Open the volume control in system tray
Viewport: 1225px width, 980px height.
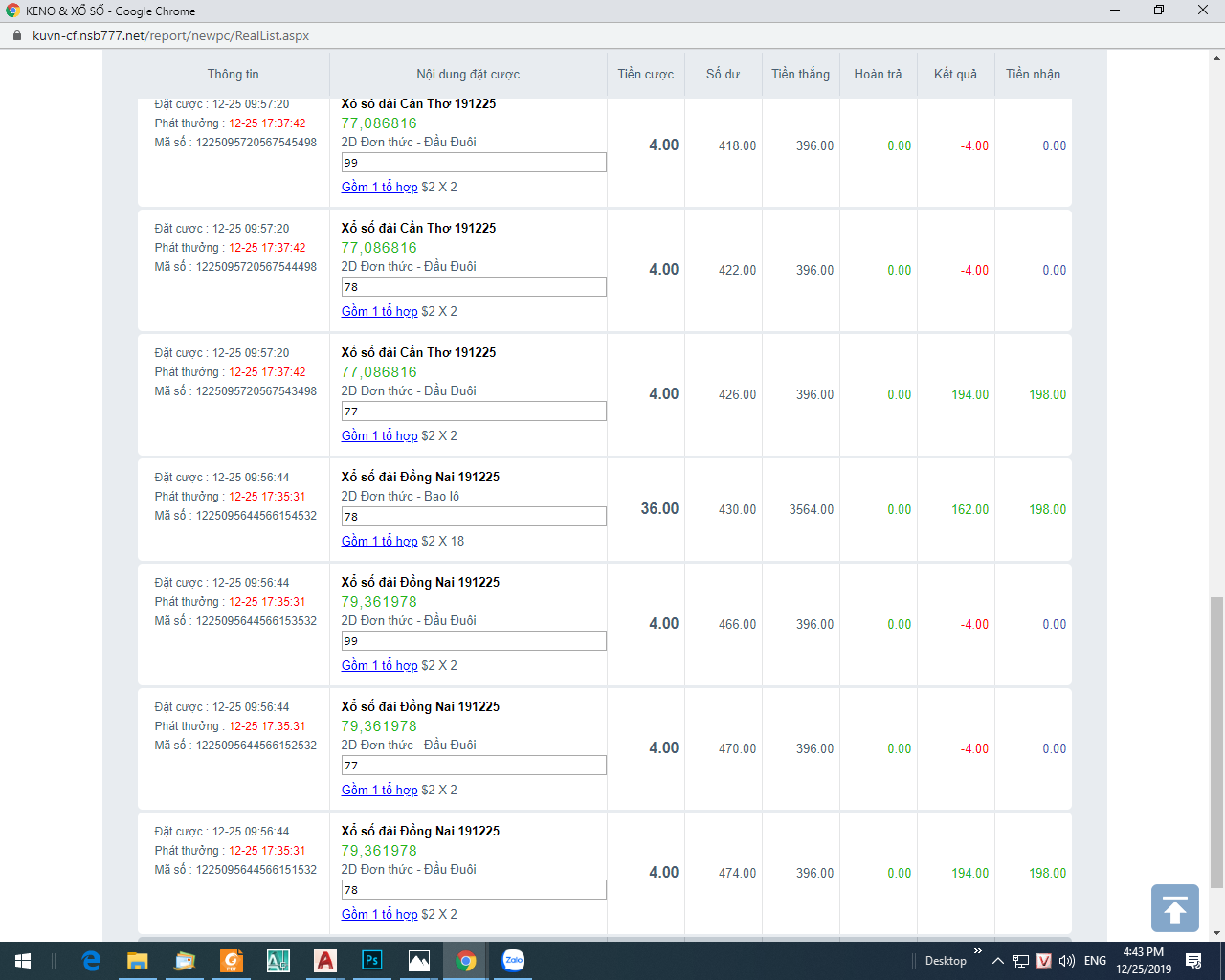tap(1067, 961)
